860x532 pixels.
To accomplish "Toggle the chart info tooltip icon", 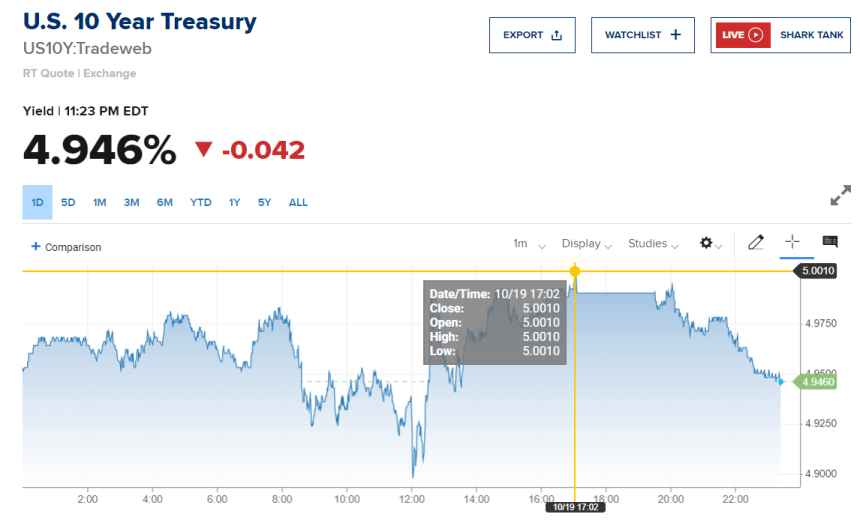I will click(829, 242).
